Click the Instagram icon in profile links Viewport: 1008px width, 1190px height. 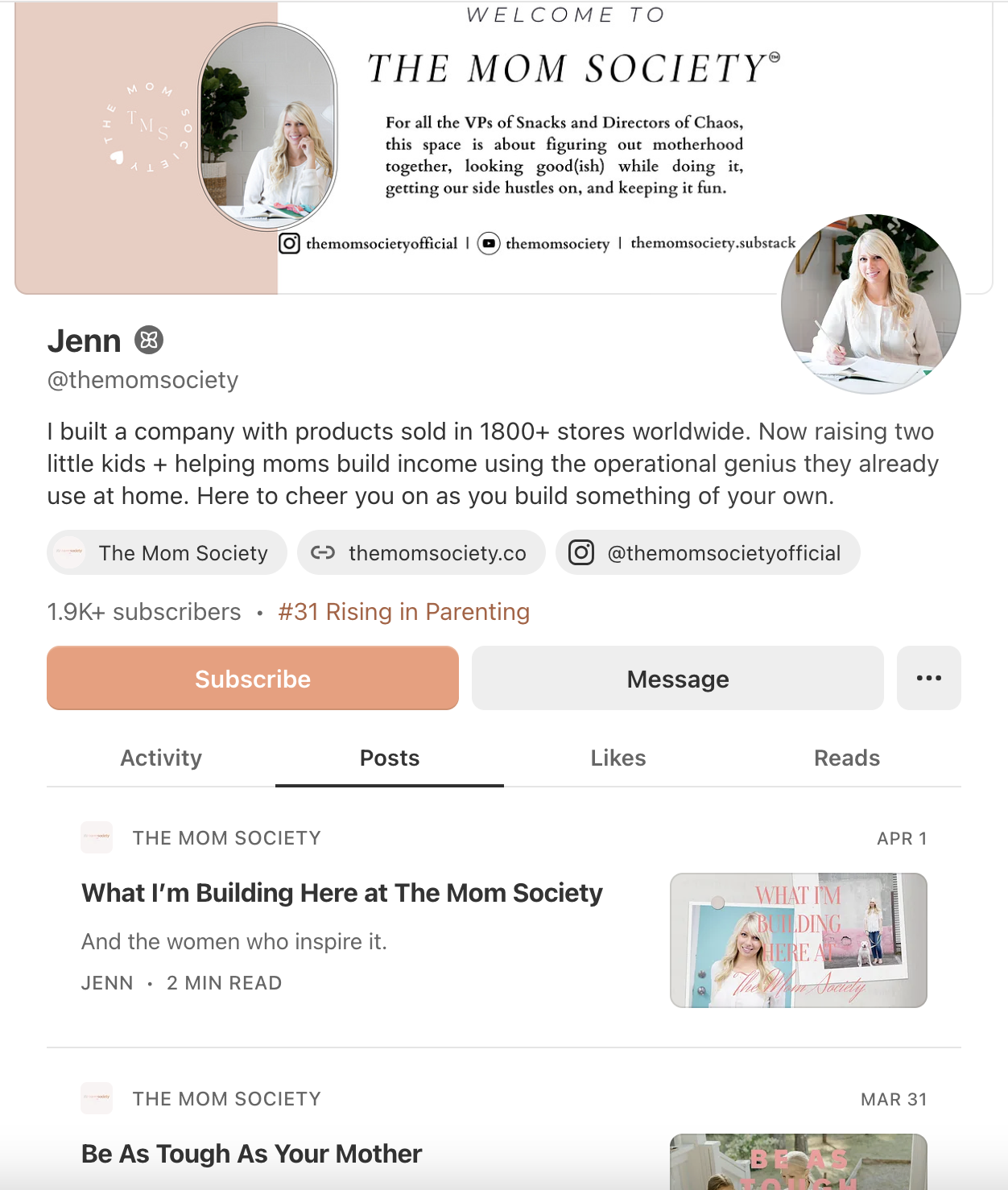click(581, 552)
